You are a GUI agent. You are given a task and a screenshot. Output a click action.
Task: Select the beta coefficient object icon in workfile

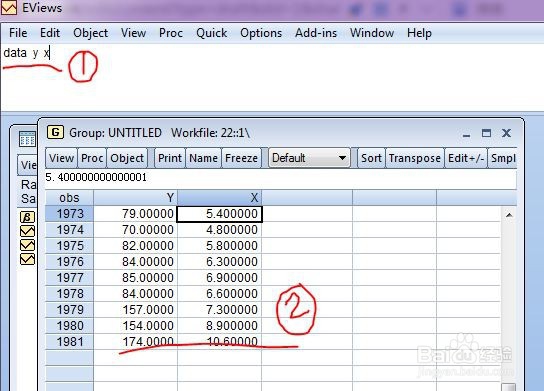click(x=27, y=217)
